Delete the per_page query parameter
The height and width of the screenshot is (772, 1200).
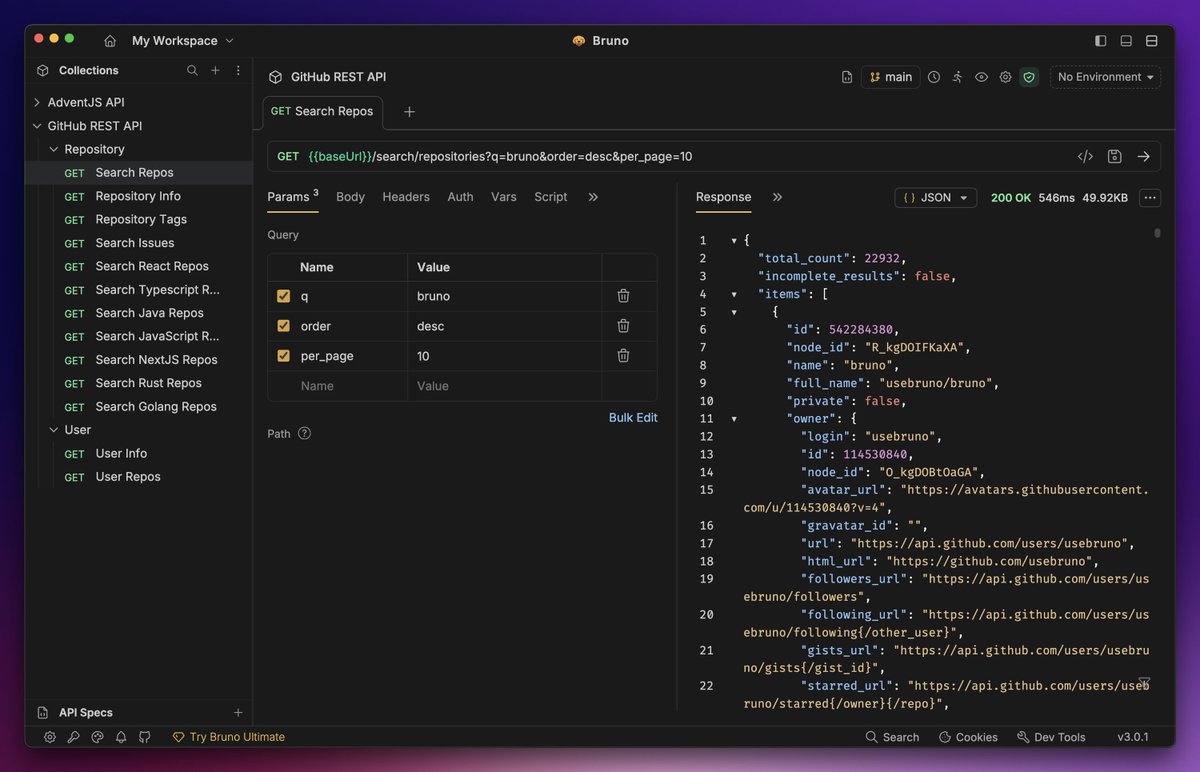623,356
